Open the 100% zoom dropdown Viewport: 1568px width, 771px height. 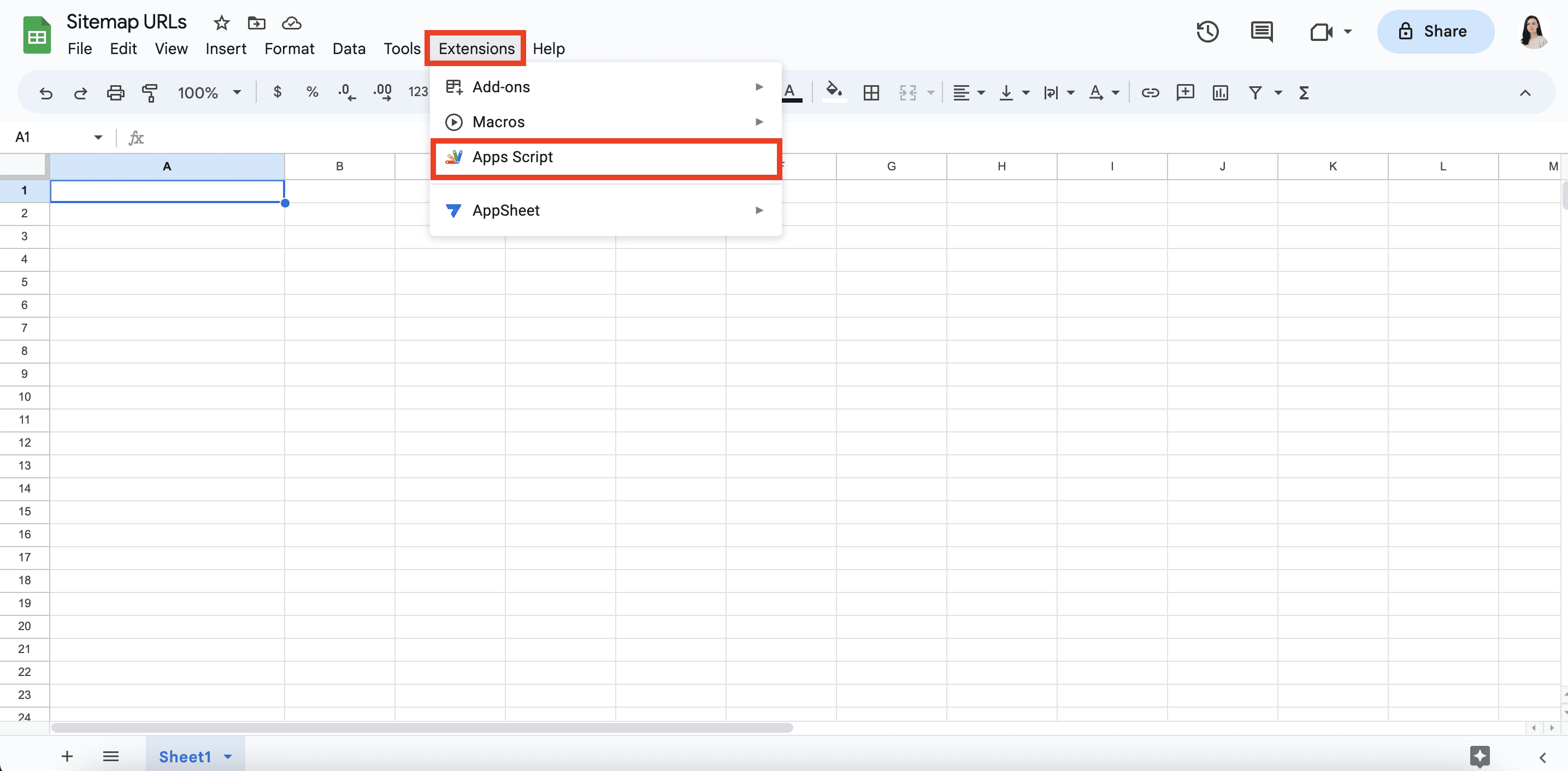pyautogui.click(x=209, y=93)
